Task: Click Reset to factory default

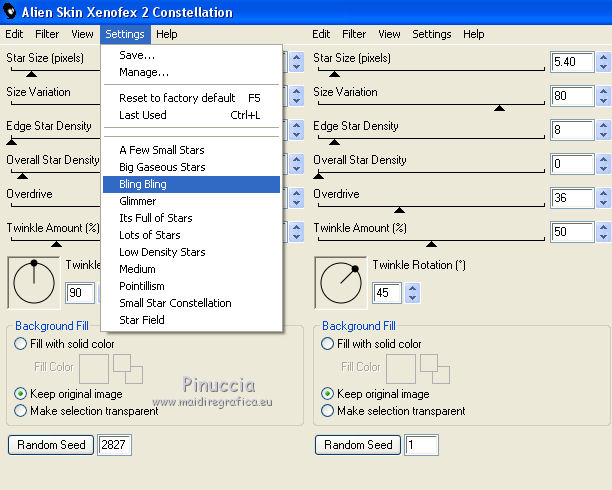Action: pos(177,98)
